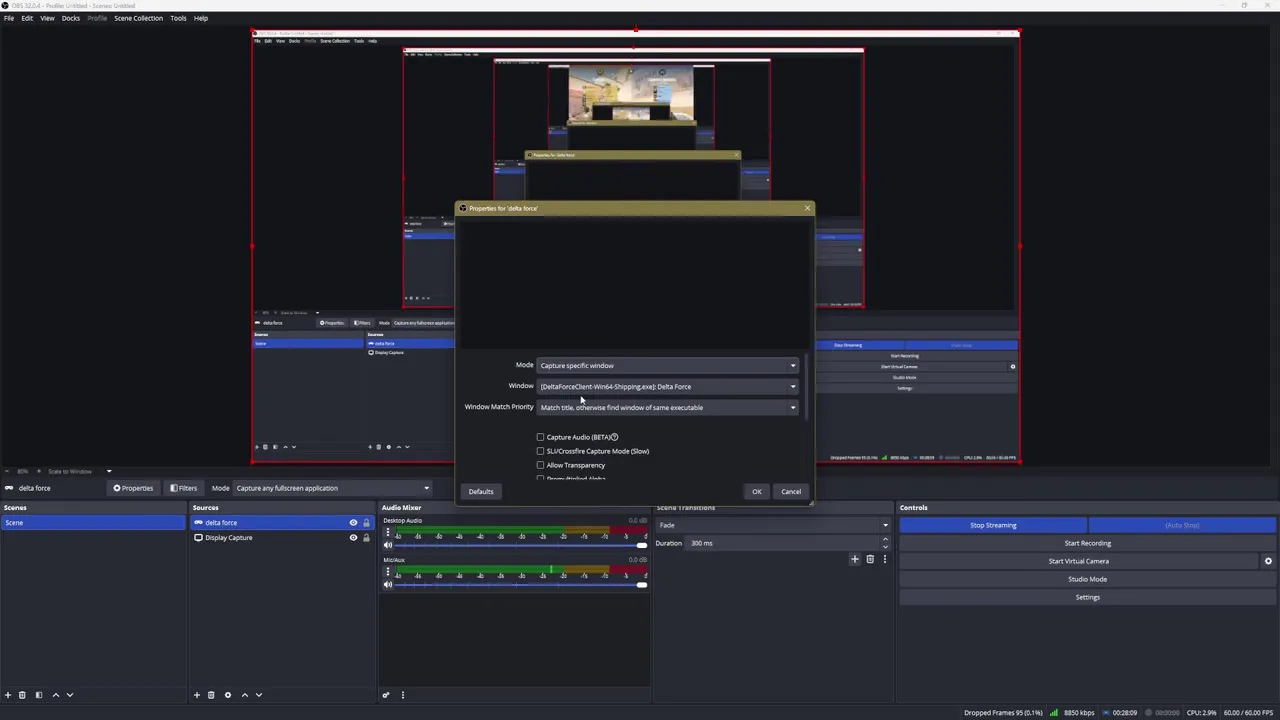Open the Docks menu

[71, 18]
